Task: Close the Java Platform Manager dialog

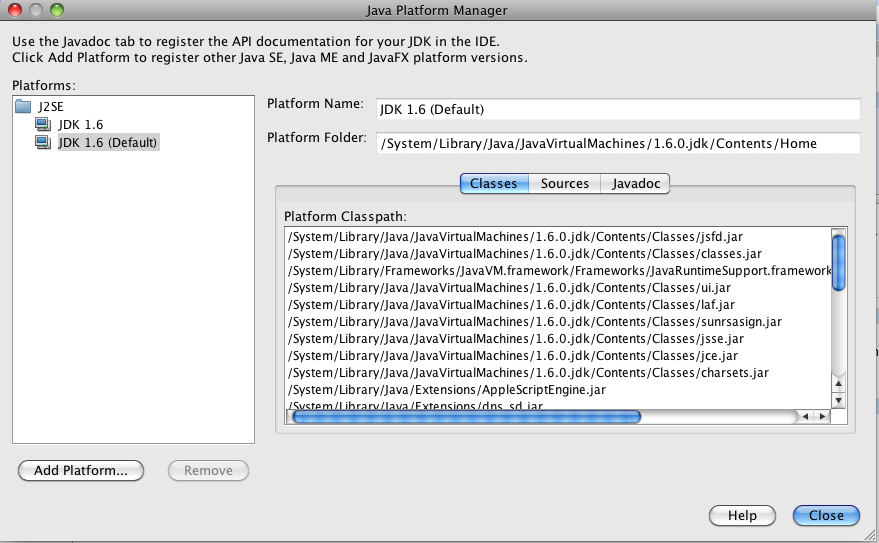Action: coord(826,515)
